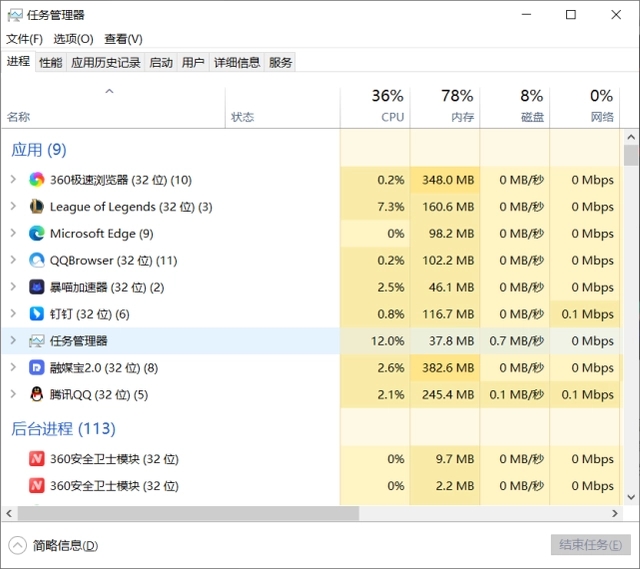
Task: Click the 暴喵加速器 icon
Action: coord(37,287)
